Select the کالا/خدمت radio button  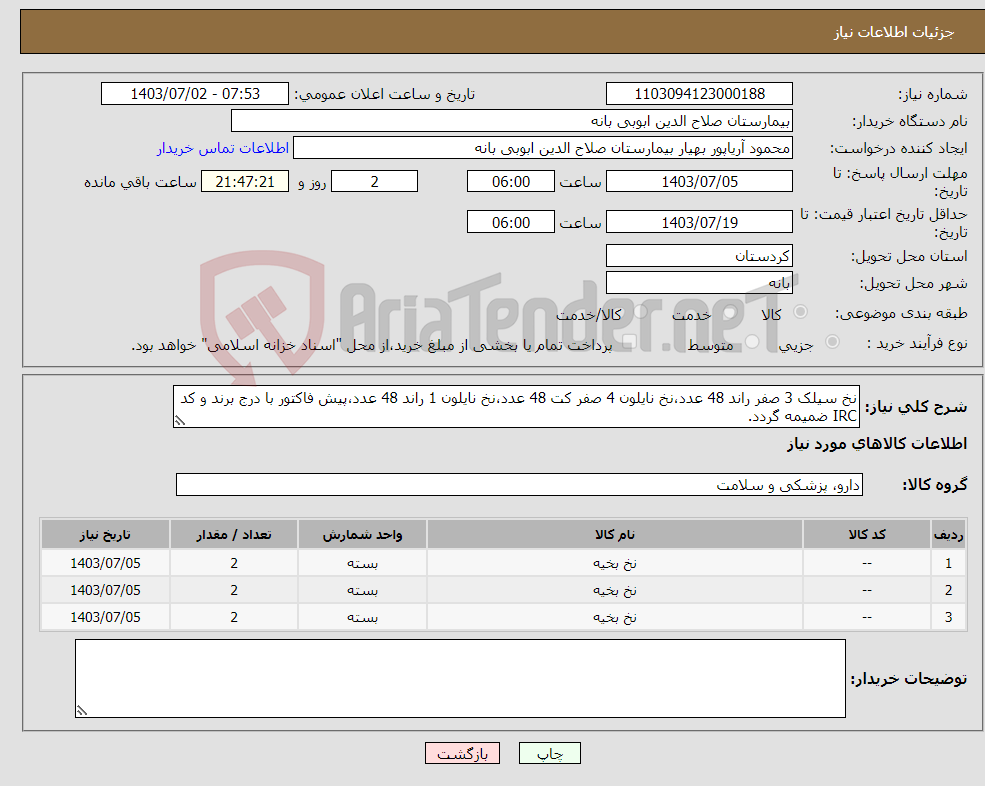coord(640,312)
